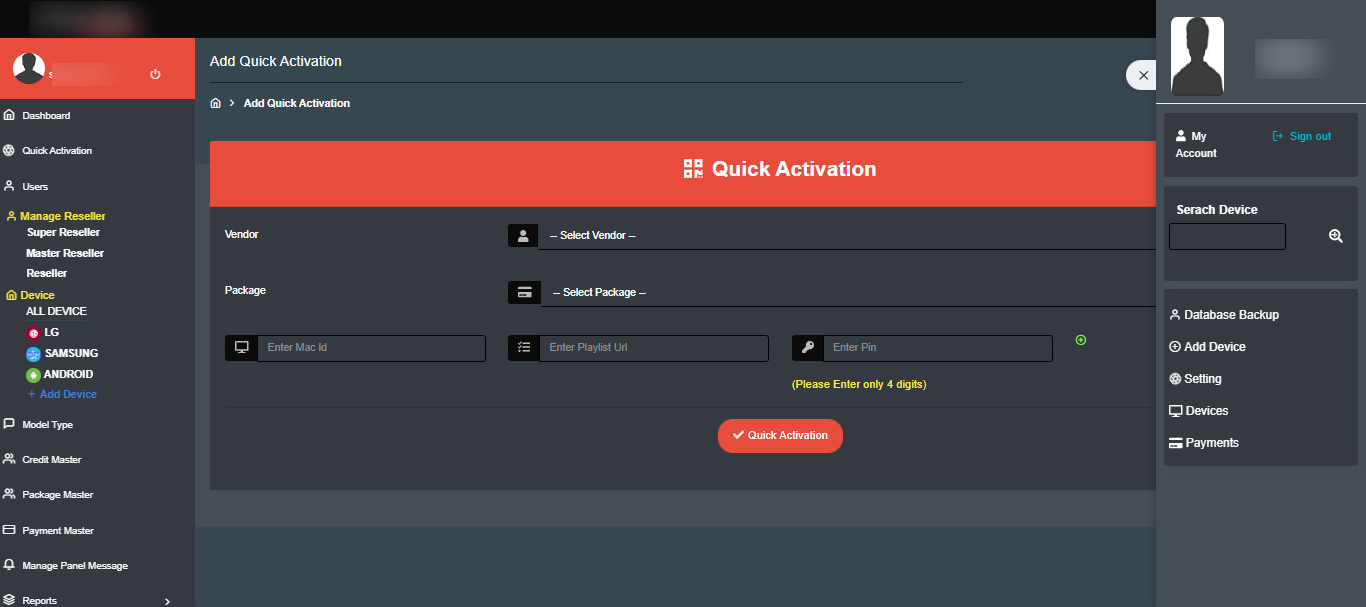Open Dashboard from the sidebar

click(46, 116)
